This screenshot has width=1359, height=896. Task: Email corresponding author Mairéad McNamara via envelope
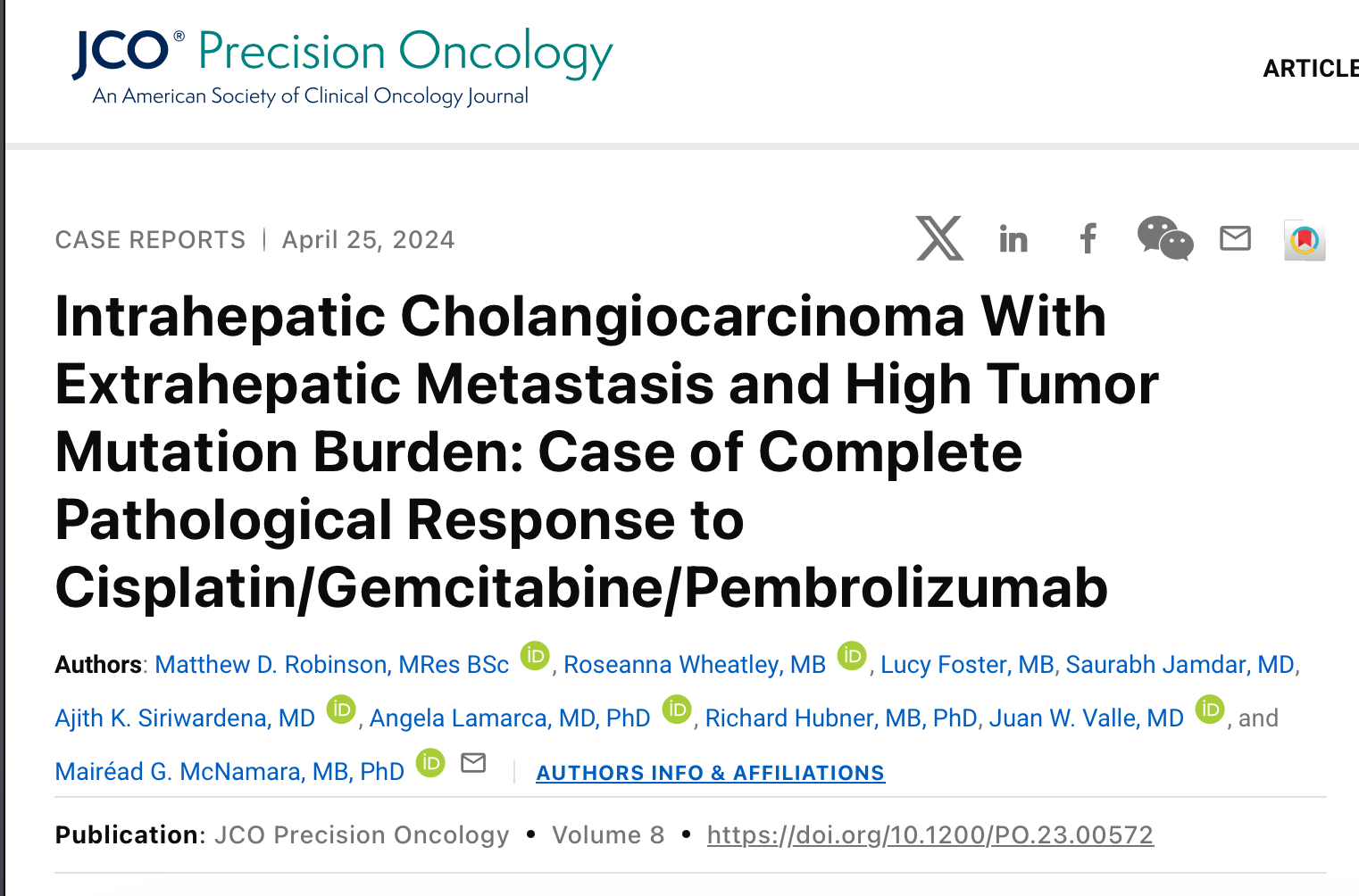[473, 763]
